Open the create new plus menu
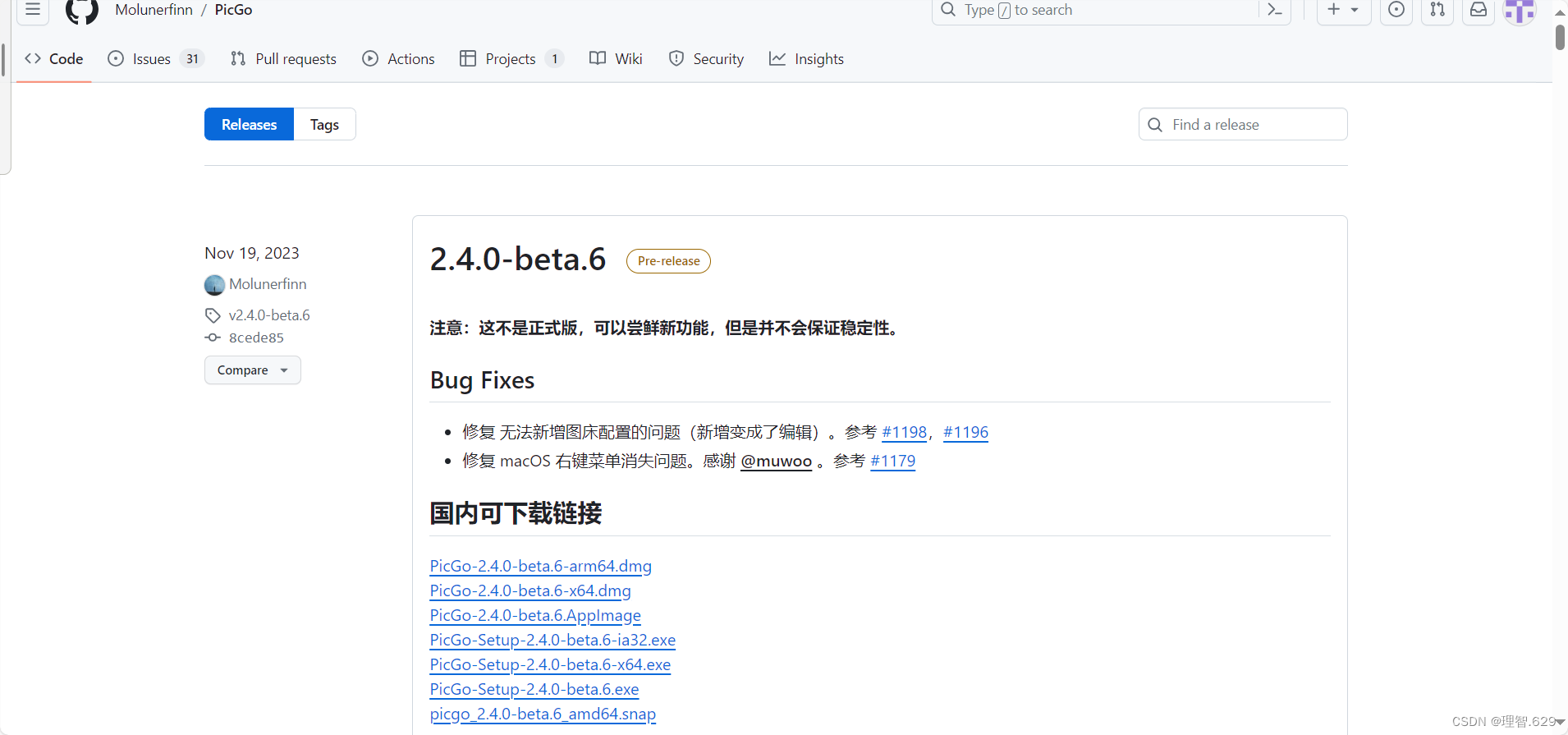This screenshot has height=735, width=1568. (1344, 10)
